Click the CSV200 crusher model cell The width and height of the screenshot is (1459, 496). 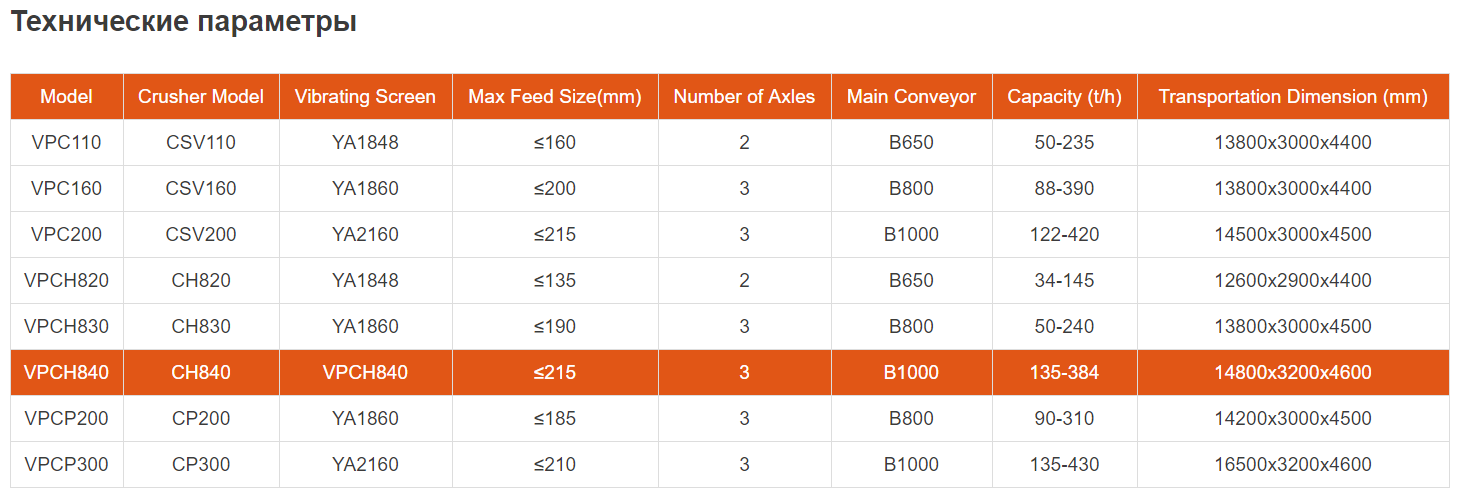click(x=201, y=235)
